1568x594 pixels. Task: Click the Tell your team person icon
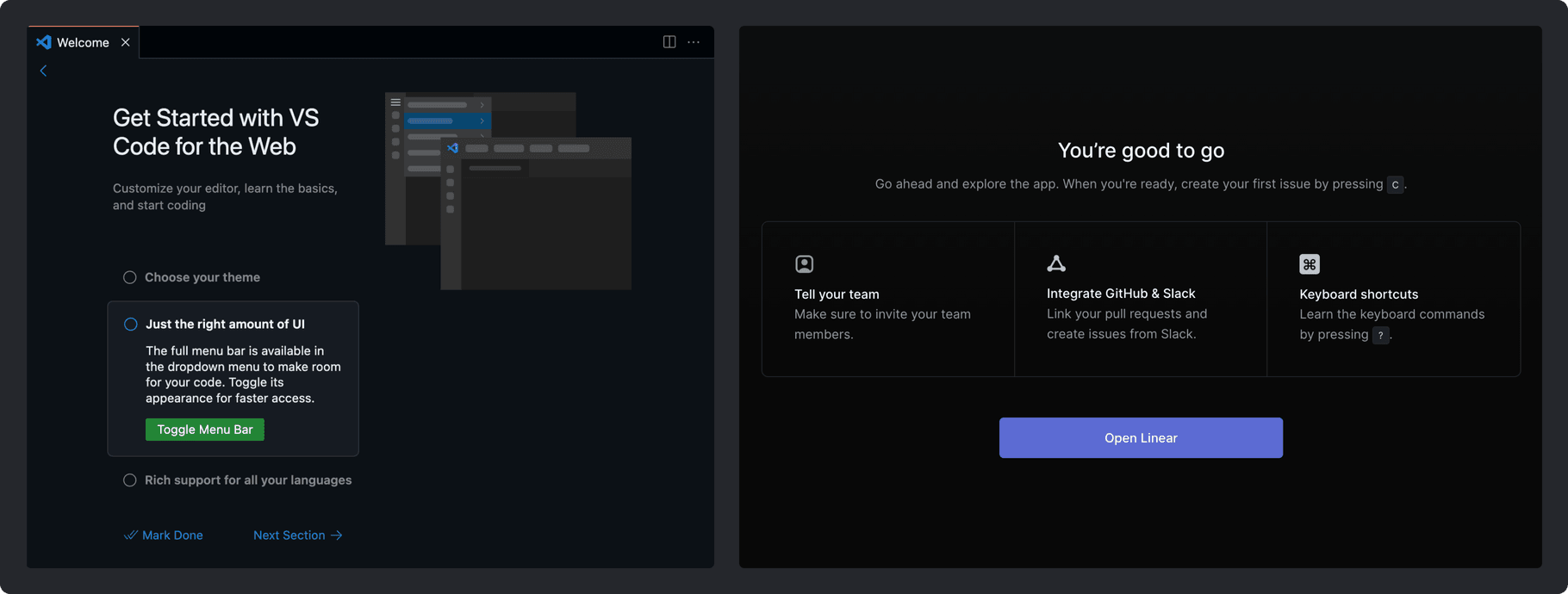point(804,264)
